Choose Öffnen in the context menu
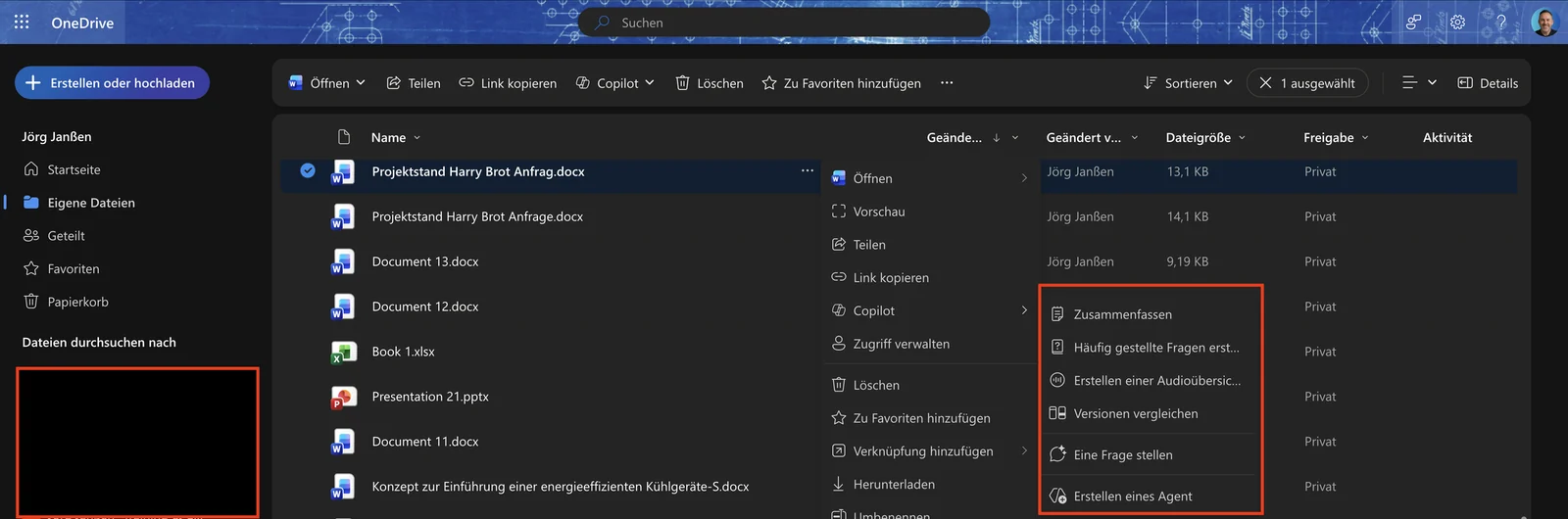This screenshot has height=519, width=1568. [929, 178]
